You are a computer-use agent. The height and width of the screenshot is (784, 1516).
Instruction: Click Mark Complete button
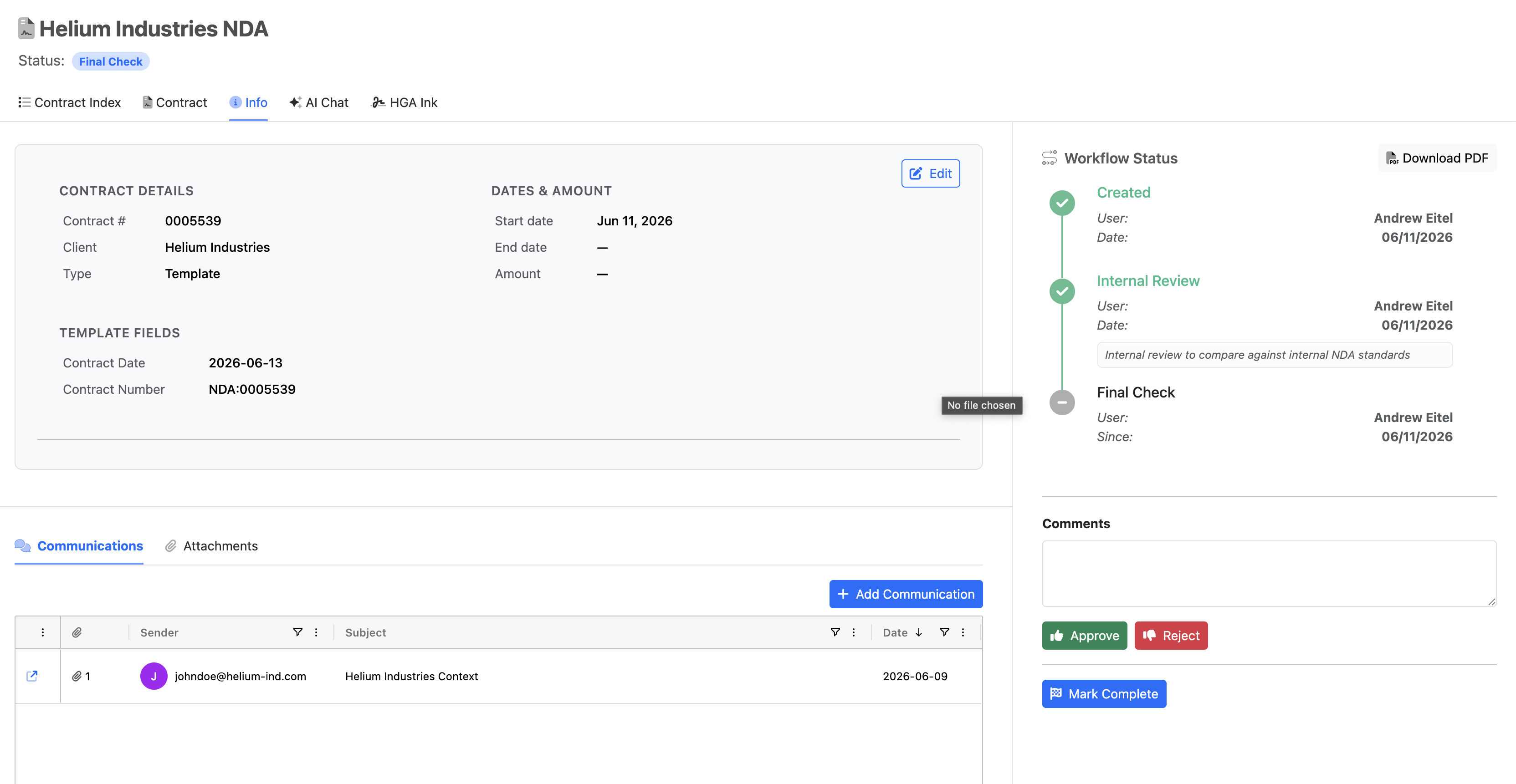pyautogui.click(x=1104, y=694)
